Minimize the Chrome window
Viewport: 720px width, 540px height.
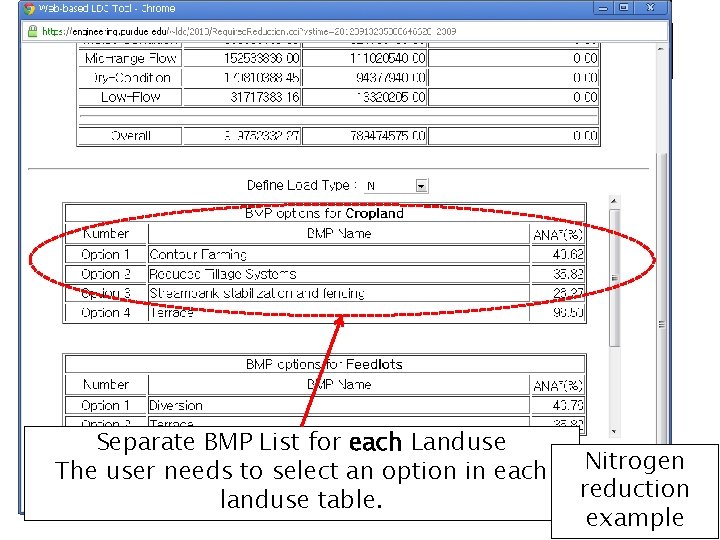coord(604,8)
